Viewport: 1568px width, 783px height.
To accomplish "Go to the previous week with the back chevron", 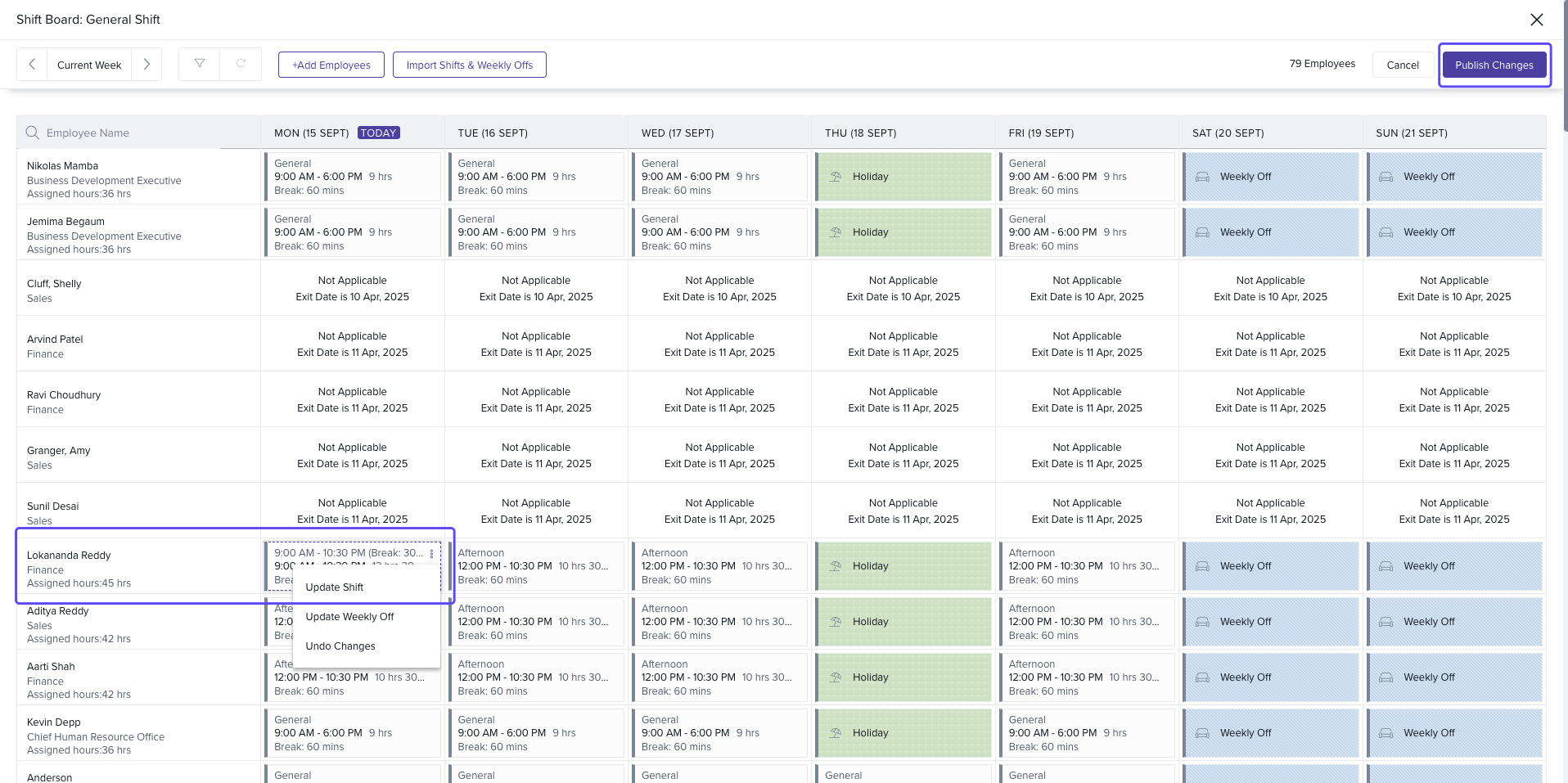I will [x=31, y=64].
